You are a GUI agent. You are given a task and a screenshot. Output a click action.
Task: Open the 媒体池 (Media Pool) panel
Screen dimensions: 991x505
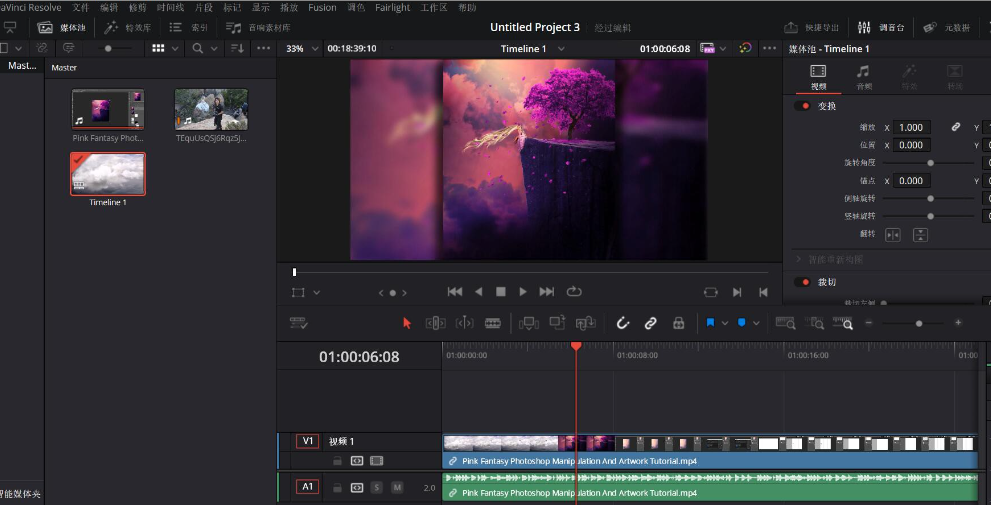point(61,28)
